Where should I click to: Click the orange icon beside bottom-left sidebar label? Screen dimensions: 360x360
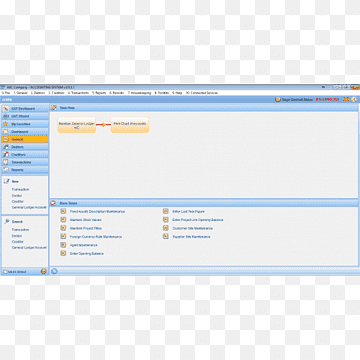click(44, 272)
